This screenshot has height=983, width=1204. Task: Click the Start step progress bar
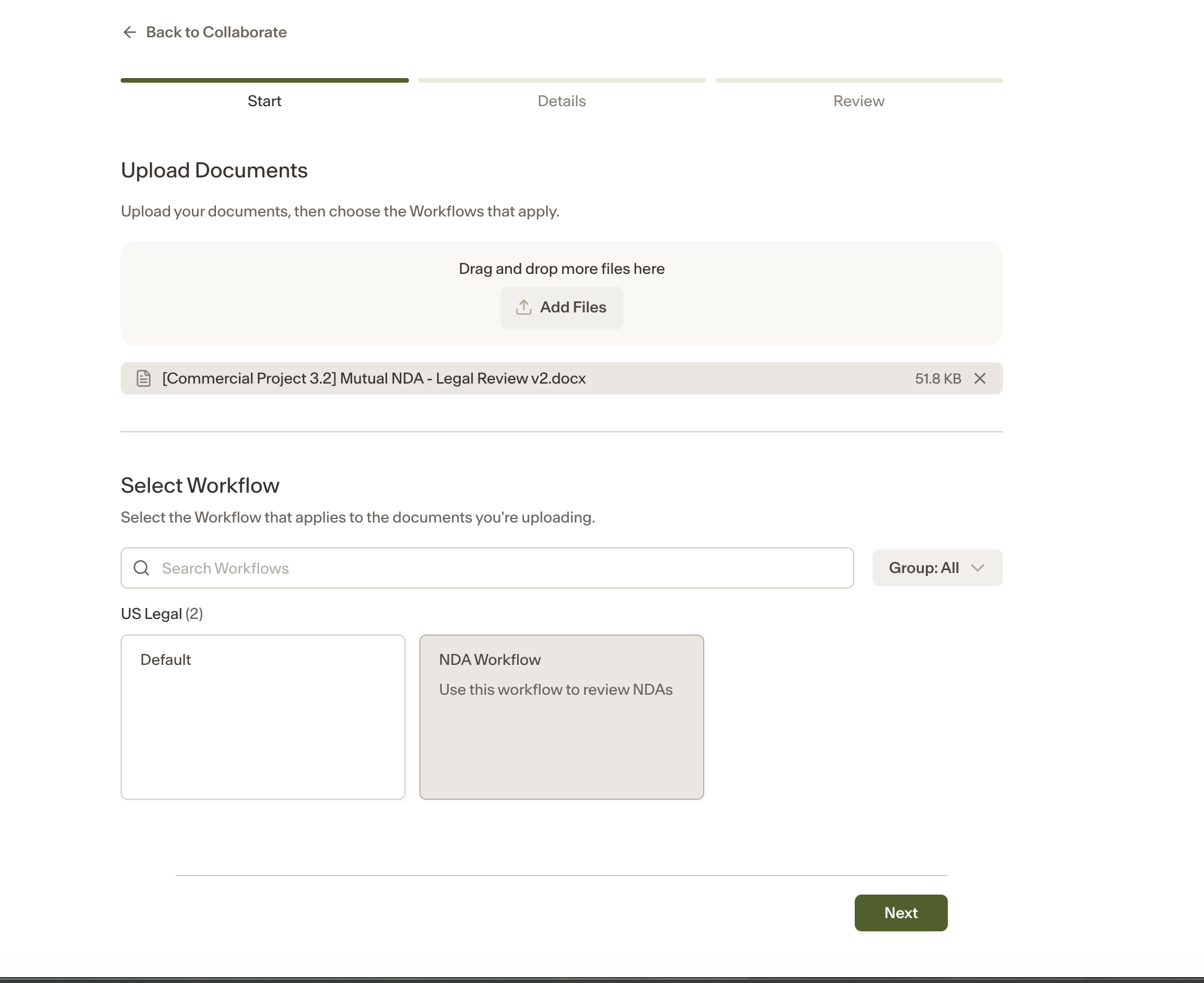(x=265, y=80)
